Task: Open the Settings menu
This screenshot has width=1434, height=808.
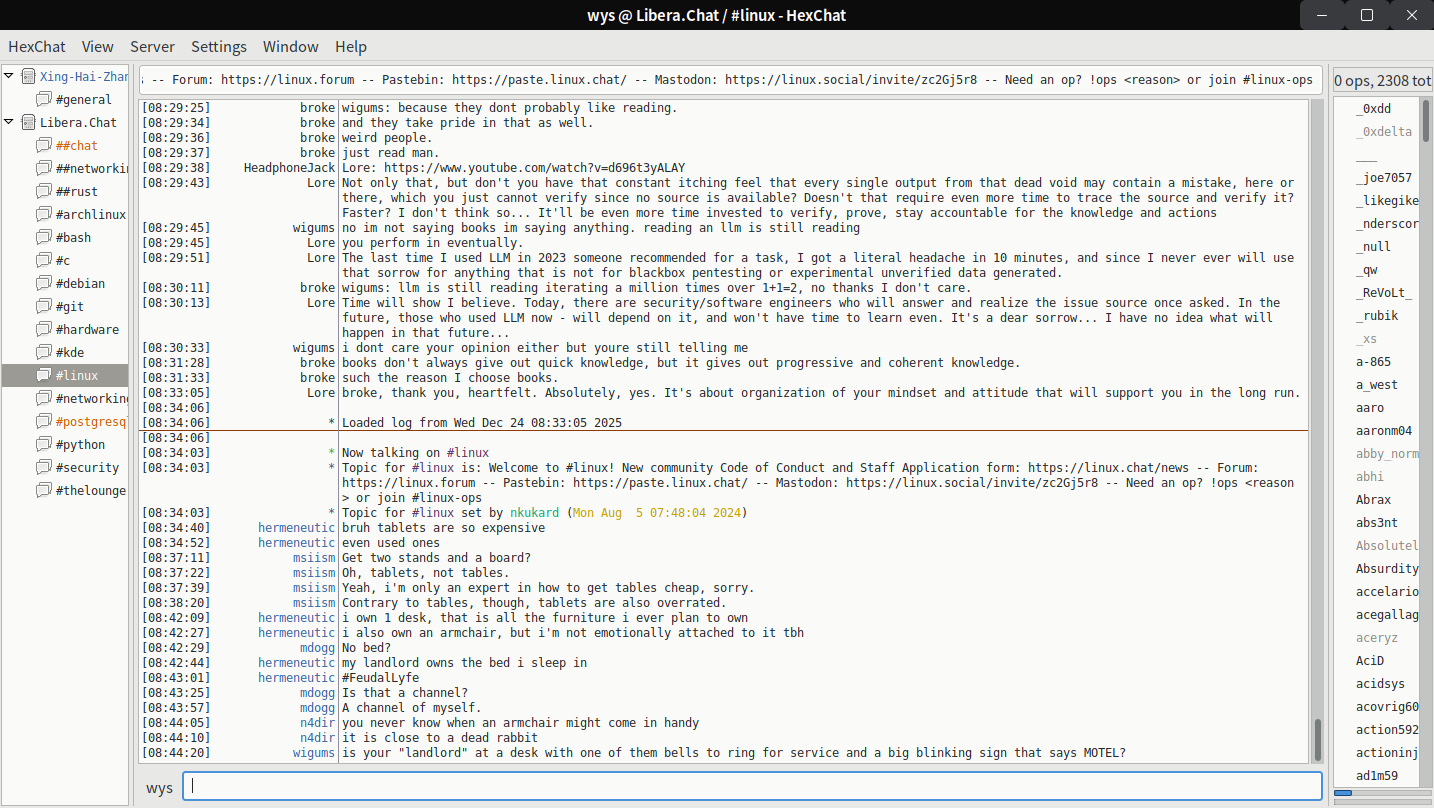Action: click(x=218, y=46)
